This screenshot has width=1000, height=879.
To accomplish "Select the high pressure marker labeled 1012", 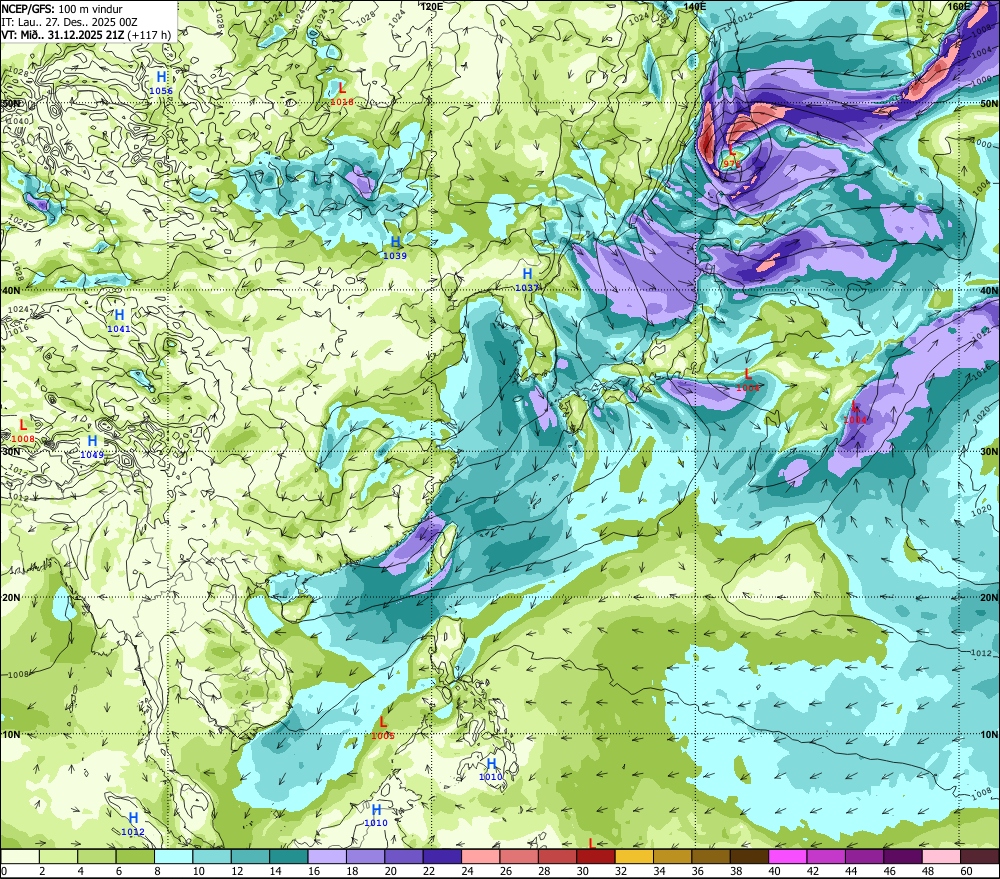I will 133,824.
